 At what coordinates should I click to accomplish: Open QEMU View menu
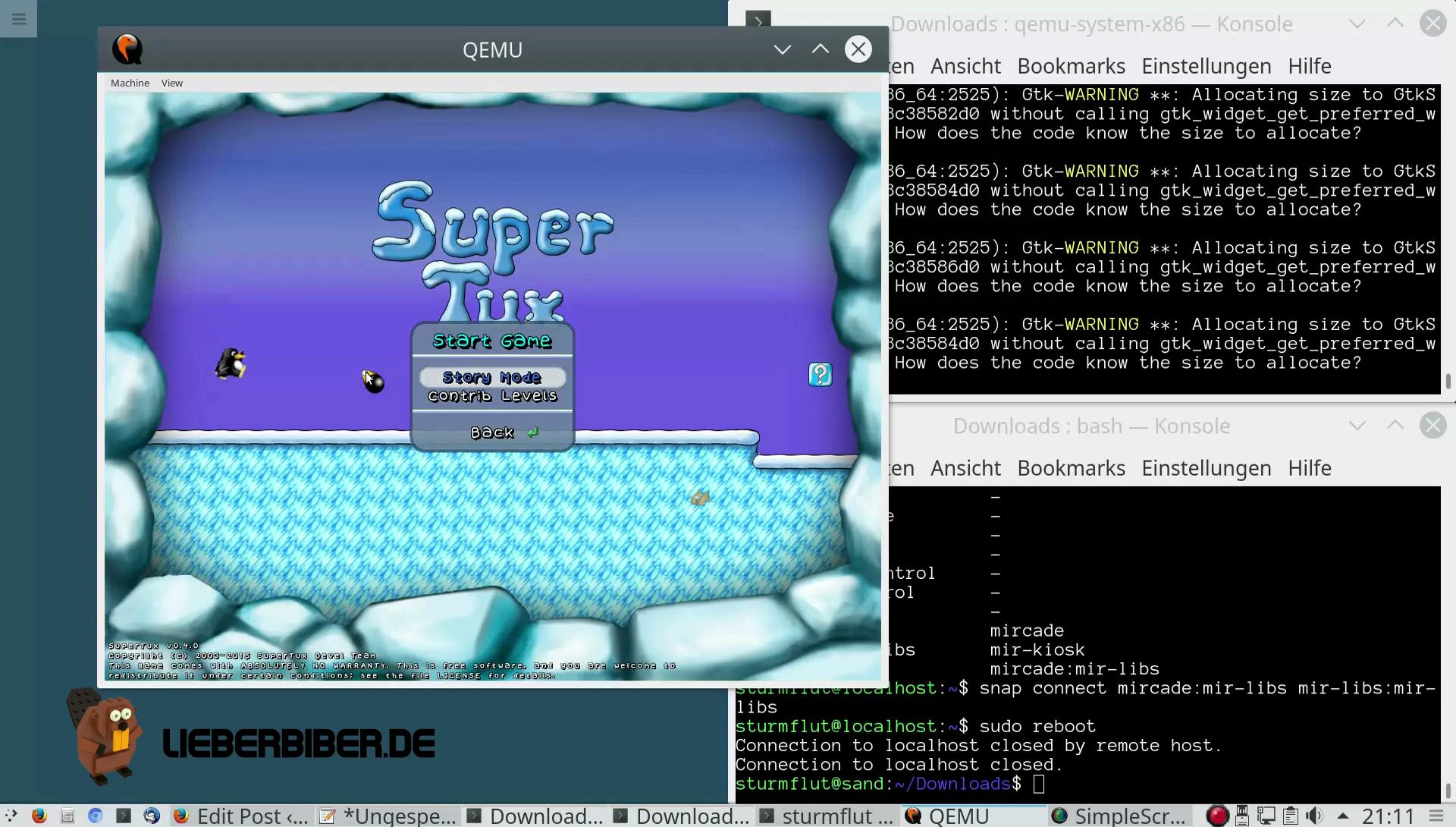[x=171, y=83]
